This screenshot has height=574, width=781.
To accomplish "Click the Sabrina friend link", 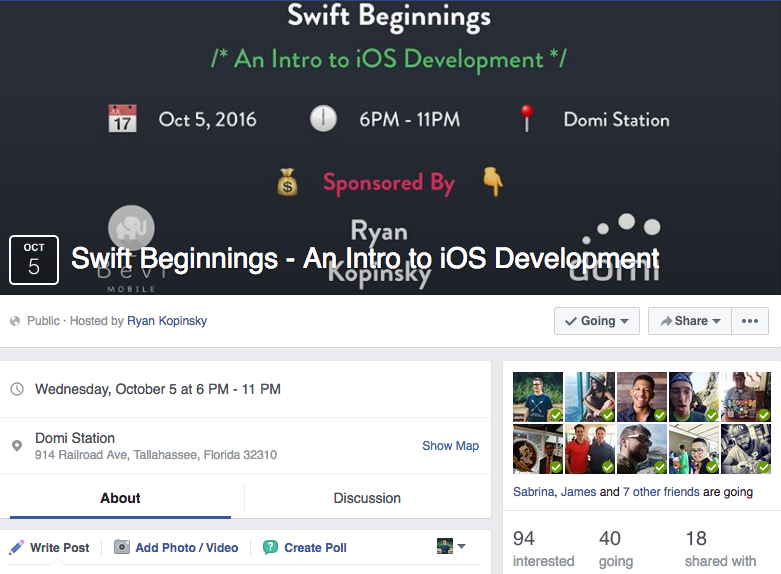I will pos(533,492).
